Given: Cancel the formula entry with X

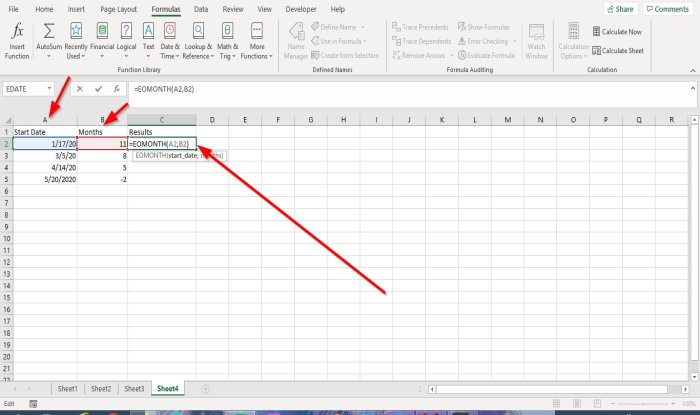Looking at the screenshot, I should (x=79, y=89).
